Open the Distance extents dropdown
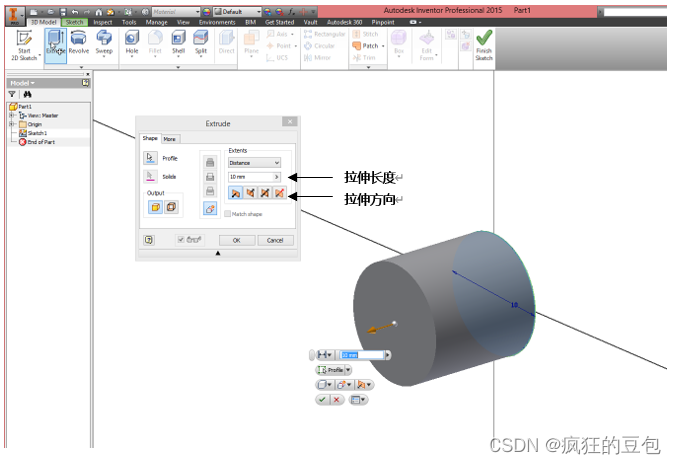 click(x=254, y=162)
